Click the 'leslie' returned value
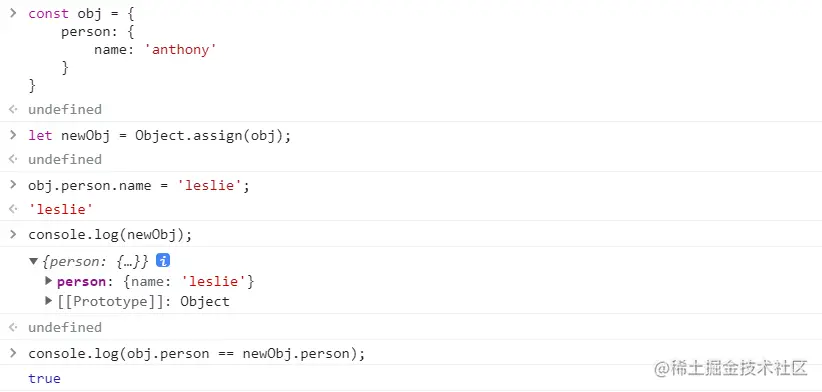This screenshot has height=392, width=822. 61,210
